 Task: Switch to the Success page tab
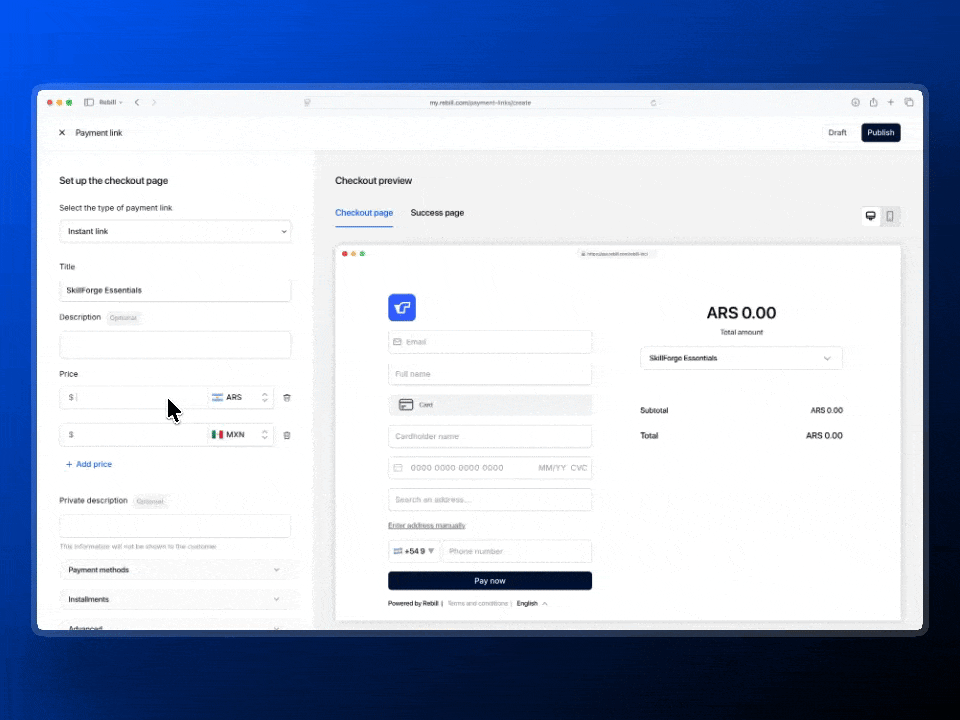click(437, 213)
